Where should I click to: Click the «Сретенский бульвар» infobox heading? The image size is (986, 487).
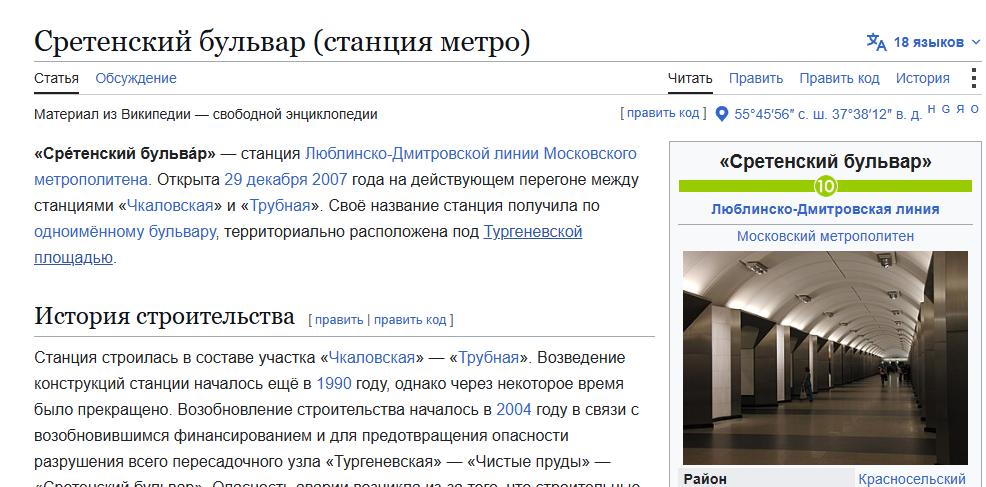(825, 162)
